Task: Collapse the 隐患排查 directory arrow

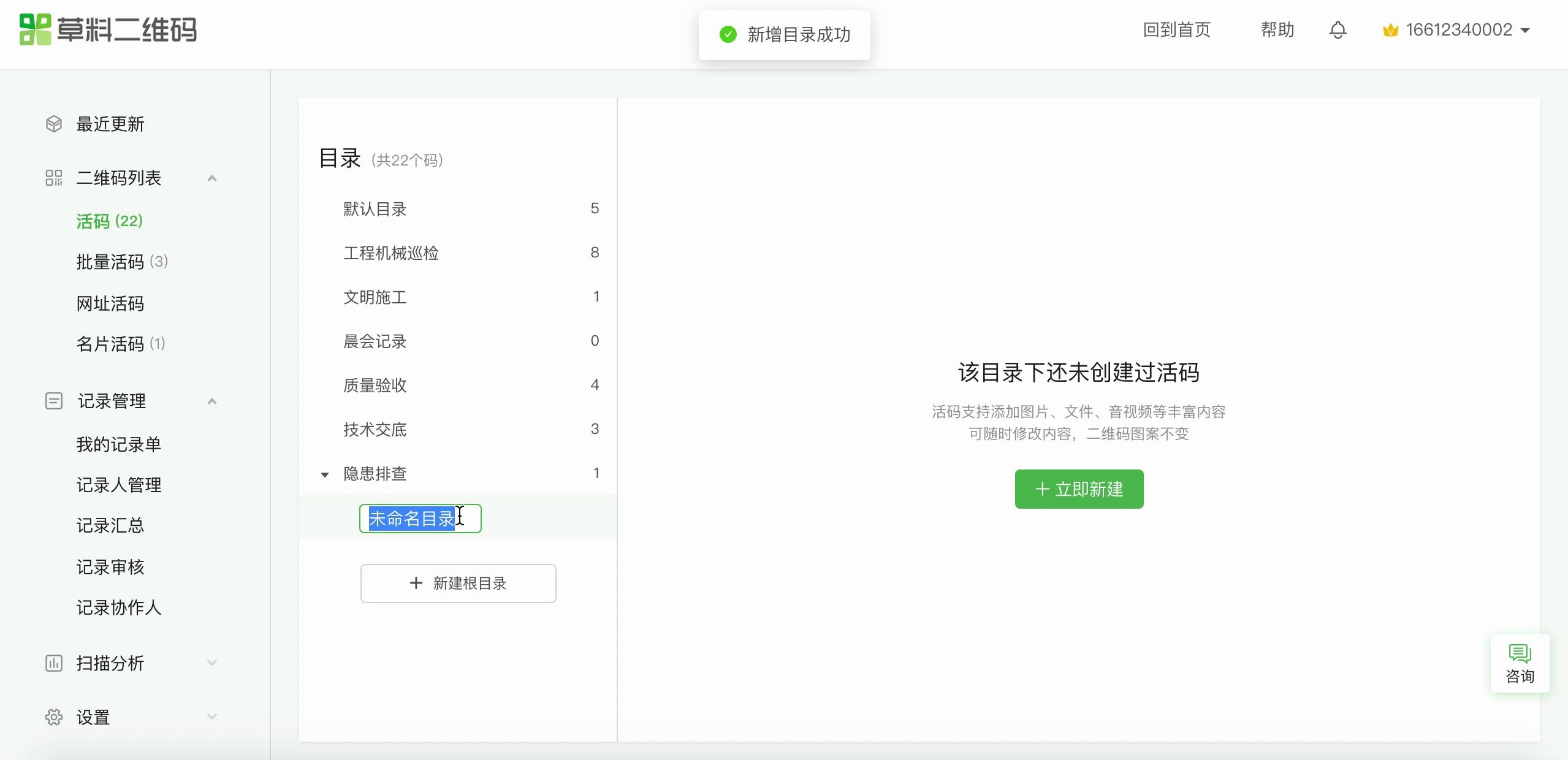Action: pos(325,474)
